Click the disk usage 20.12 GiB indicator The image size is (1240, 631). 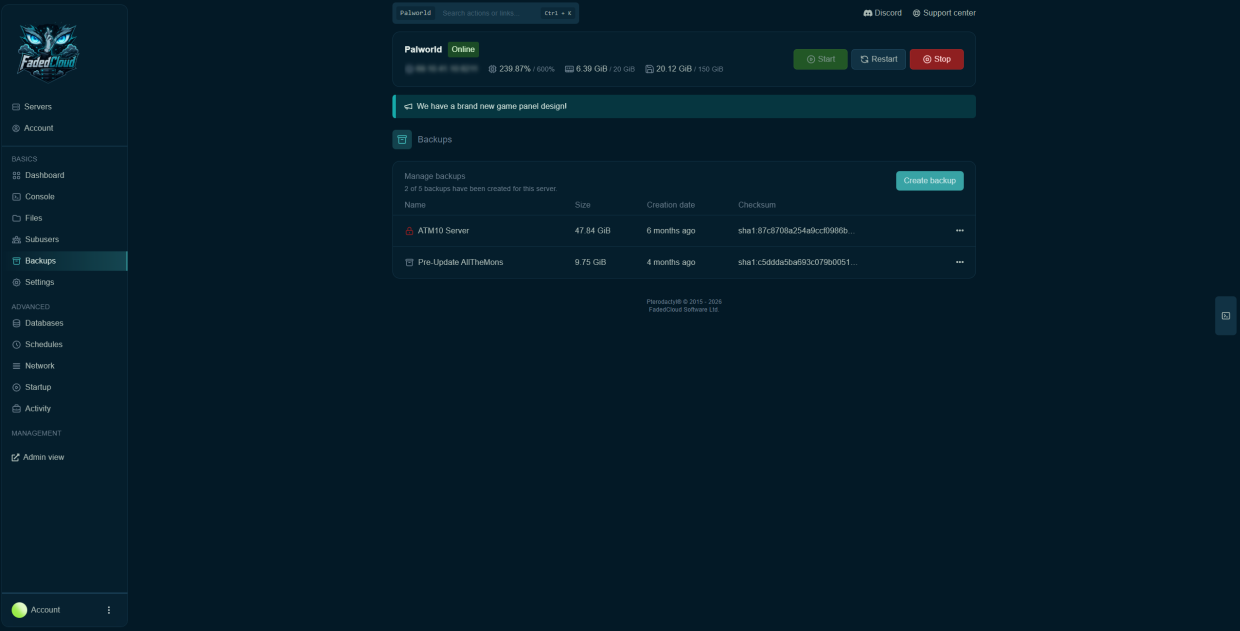[684, 69]
